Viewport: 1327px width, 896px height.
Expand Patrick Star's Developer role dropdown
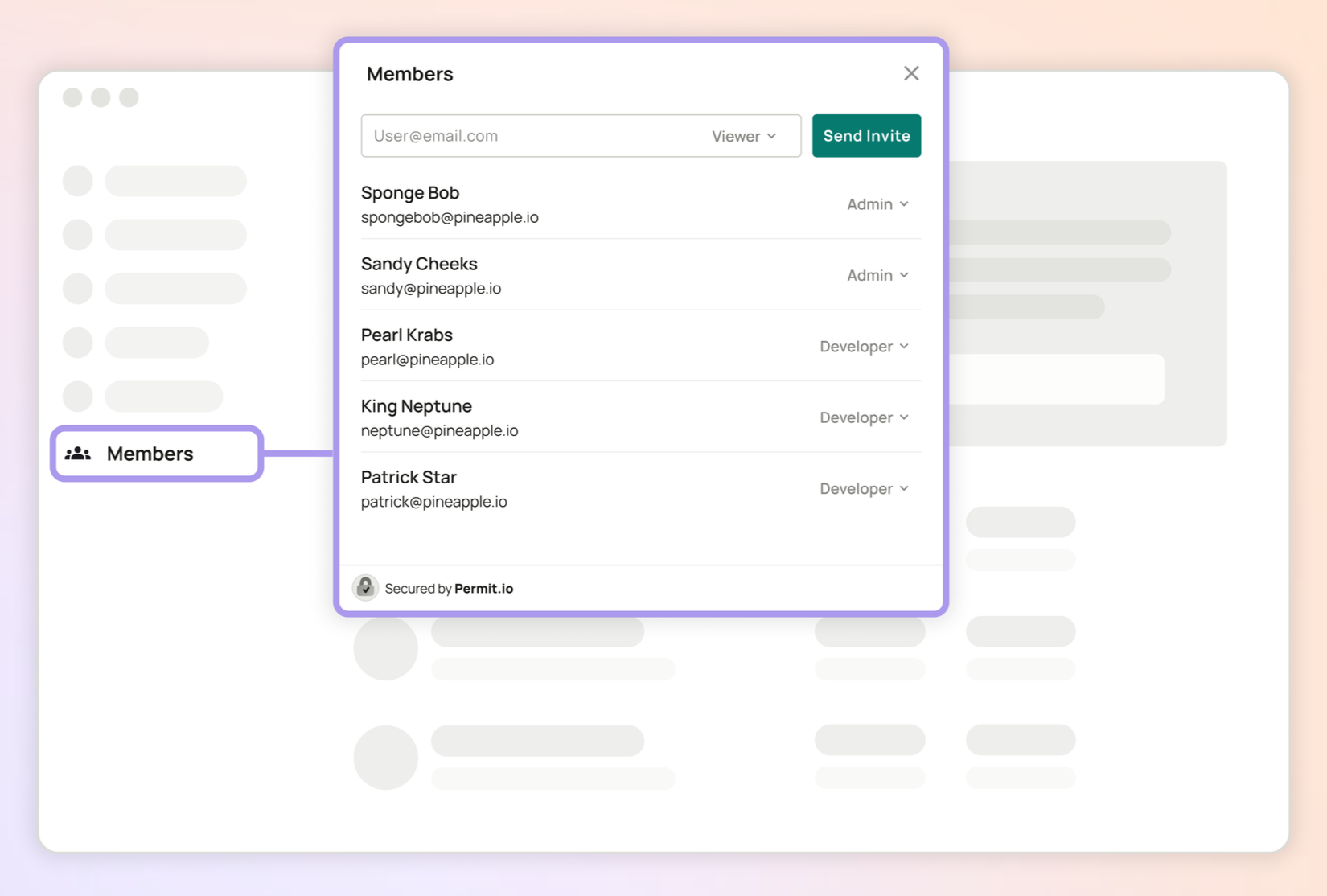[864, 488]
